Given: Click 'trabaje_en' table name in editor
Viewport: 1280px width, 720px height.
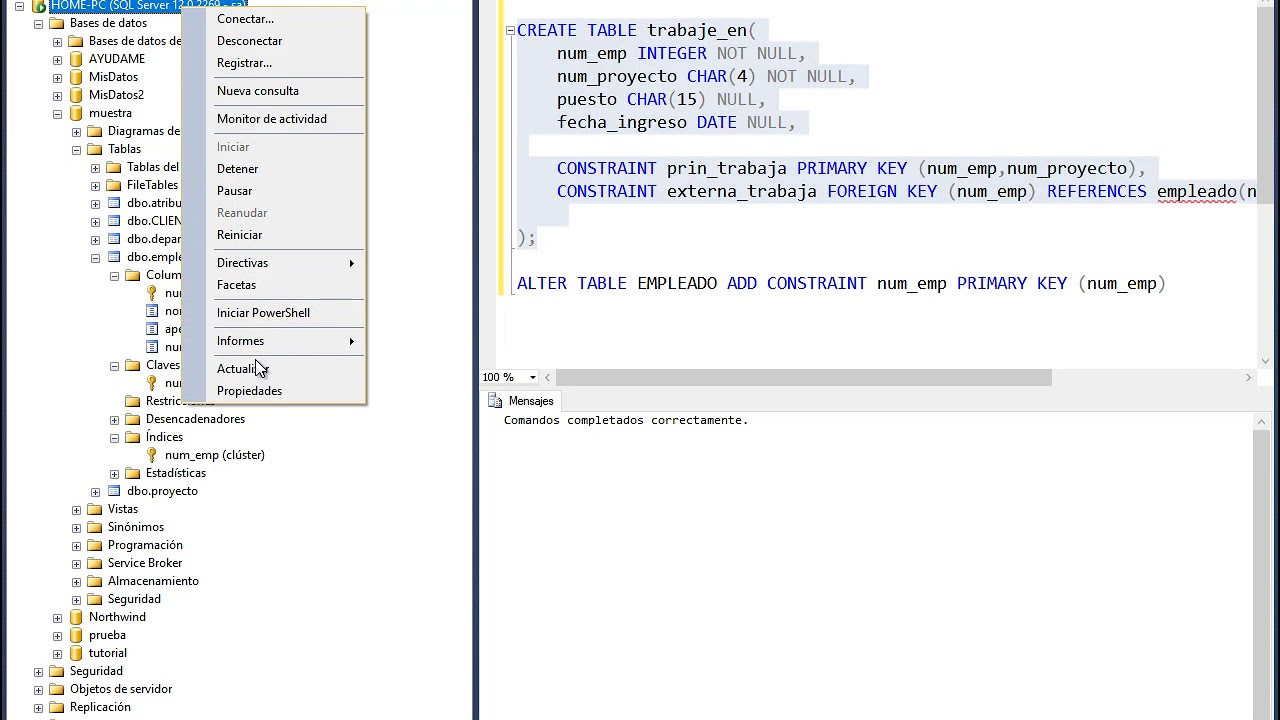Looking at the screenshot, I should click(697, 31).
